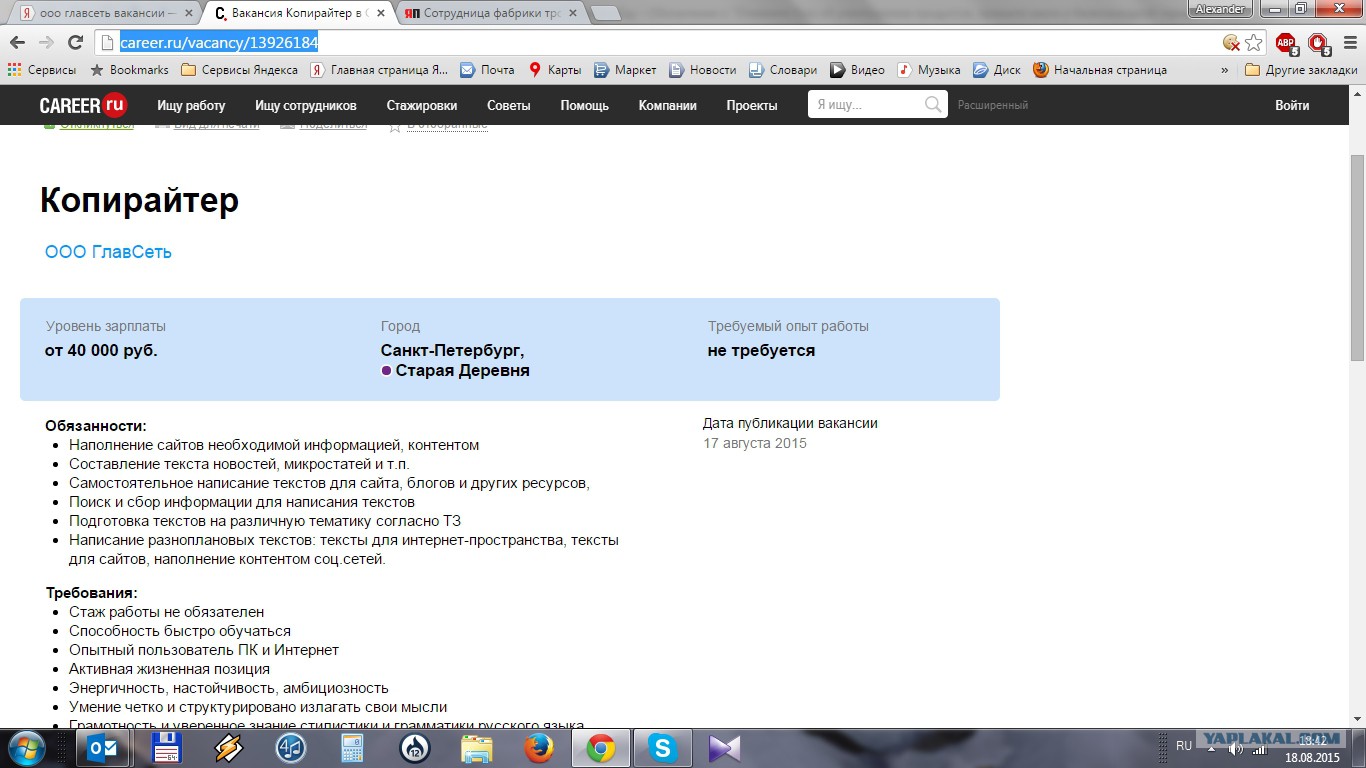This screenshot has height=768, width=1366.
Task: Open the Начальная страница Firefox bookmark
Action: coord(1100,70)
